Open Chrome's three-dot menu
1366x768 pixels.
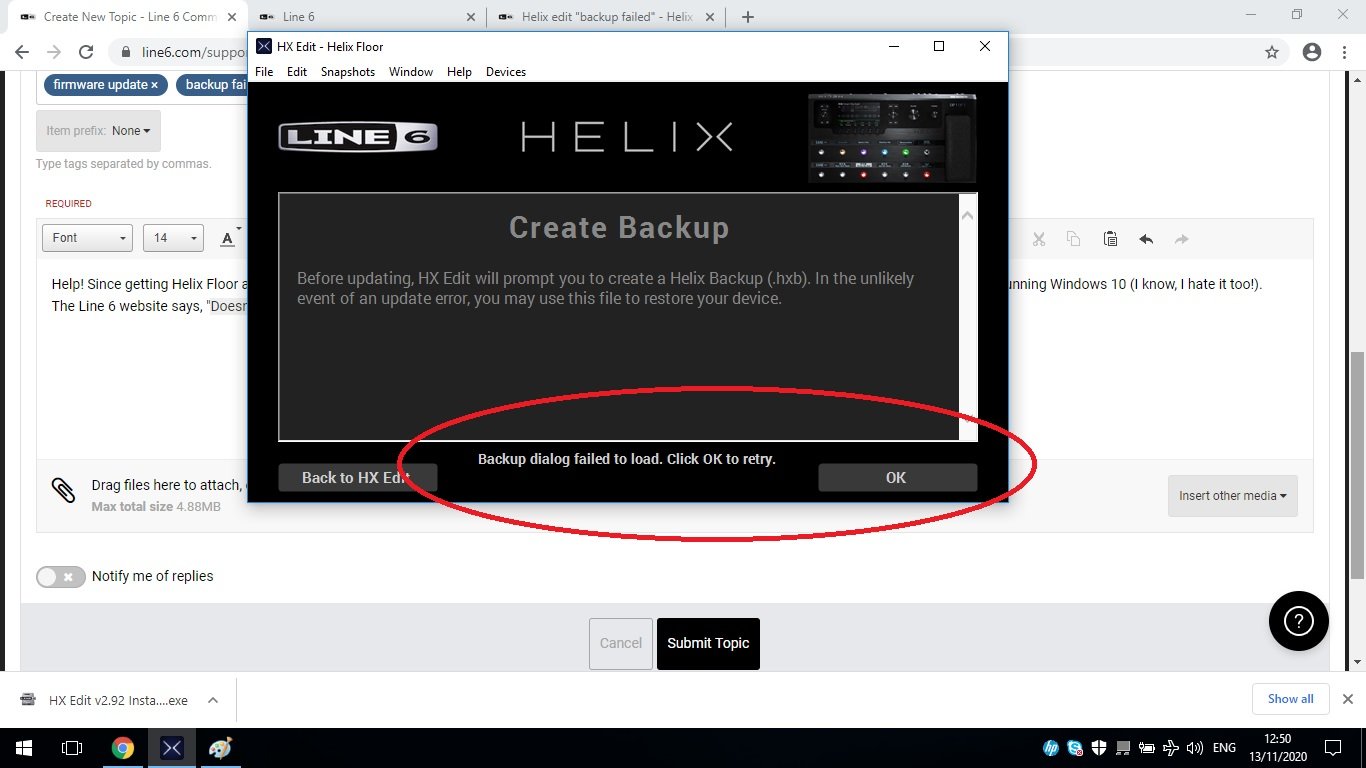(x=1345, y=52)
